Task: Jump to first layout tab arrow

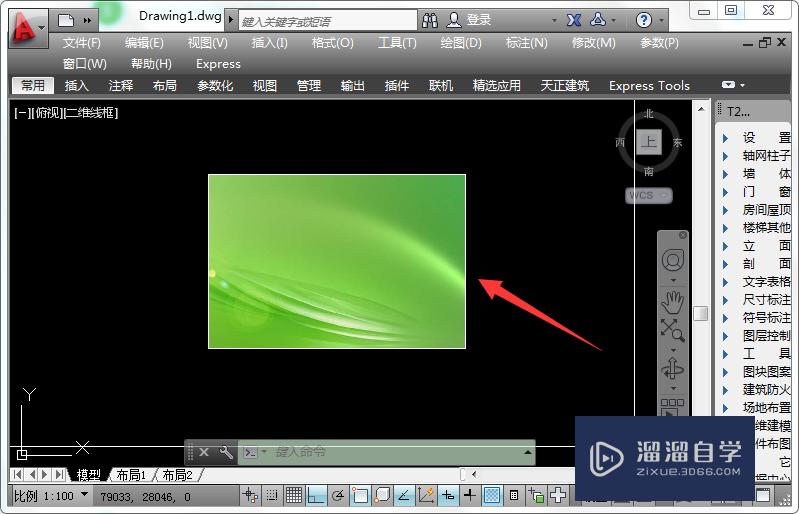Action: coord(17,475)
